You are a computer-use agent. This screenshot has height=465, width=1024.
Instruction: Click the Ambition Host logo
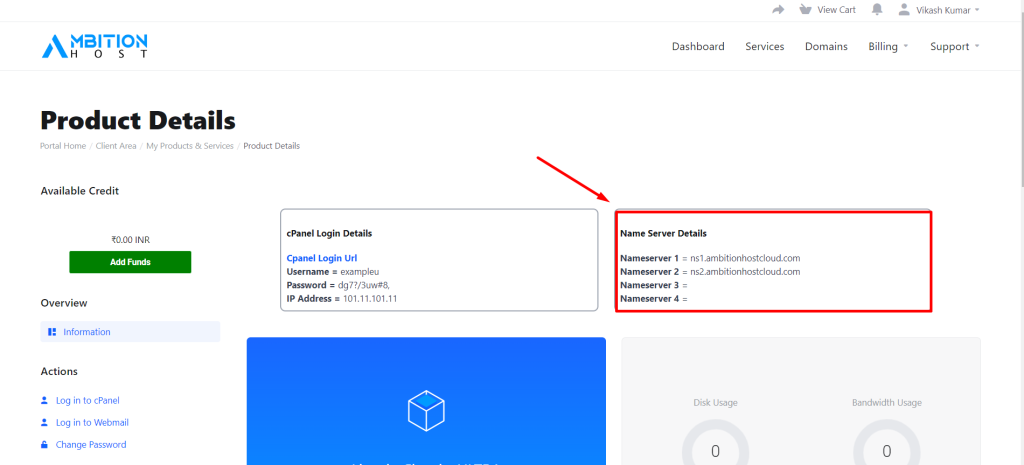pos(95,46)
